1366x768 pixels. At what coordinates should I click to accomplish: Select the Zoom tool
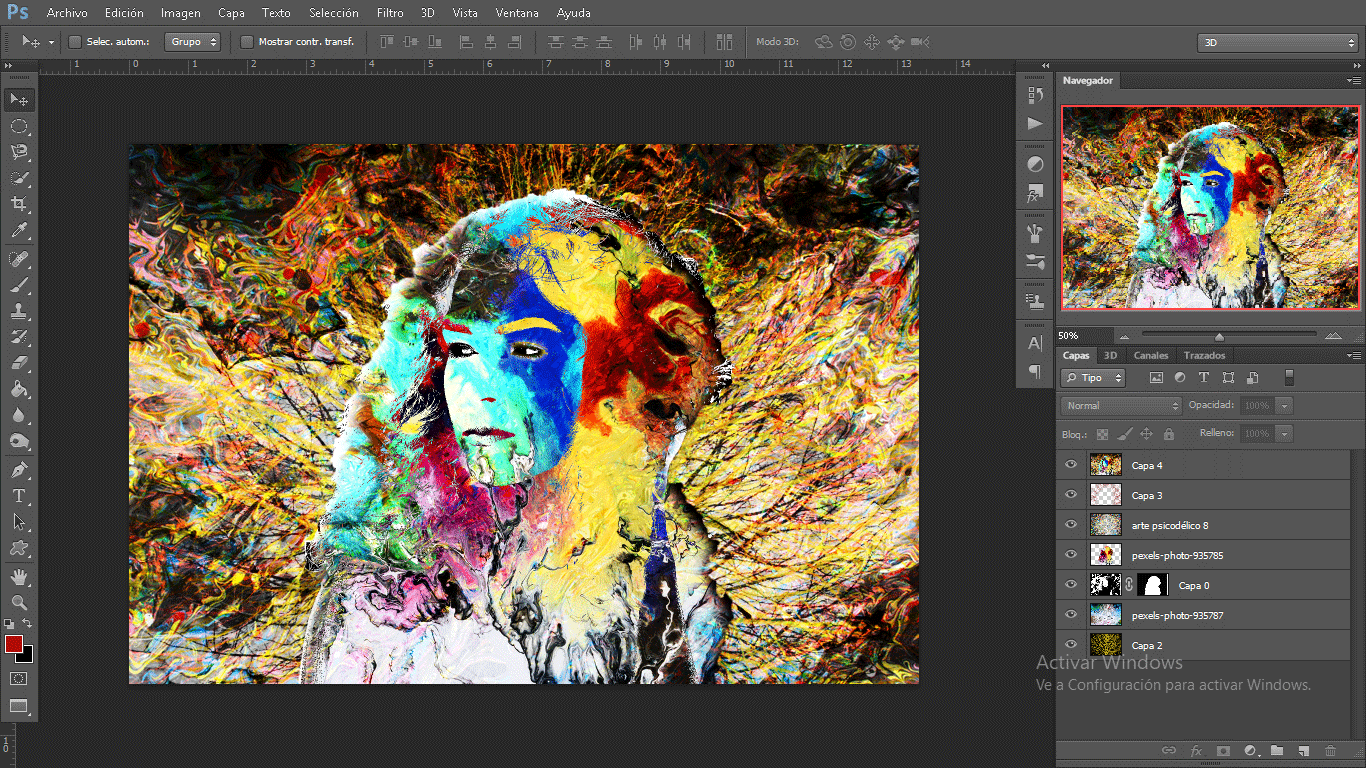tap(19, 602)
